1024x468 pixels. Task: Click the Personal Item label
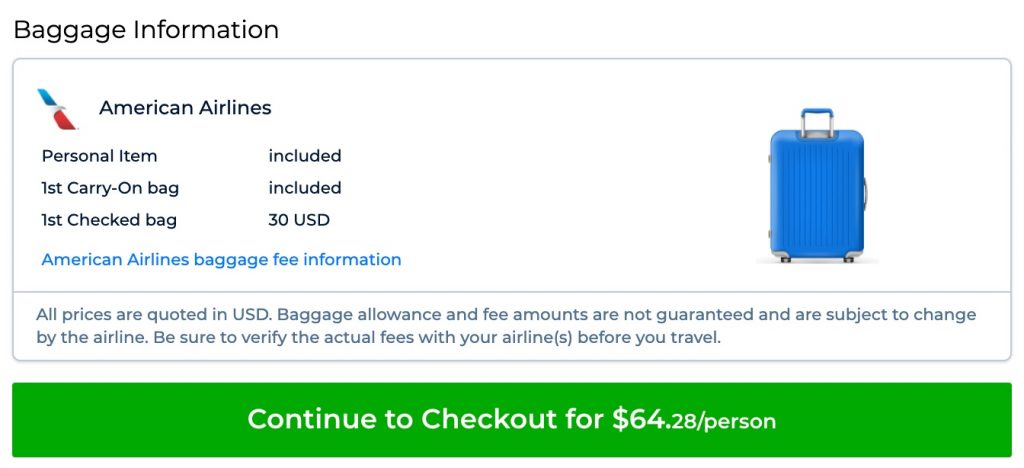pos(99,156)
